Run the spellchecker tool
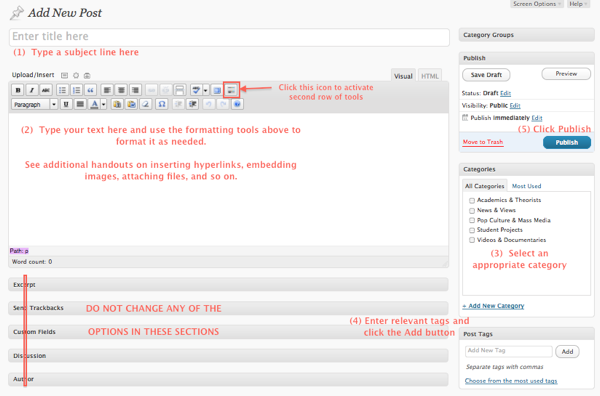 [196, 90]
